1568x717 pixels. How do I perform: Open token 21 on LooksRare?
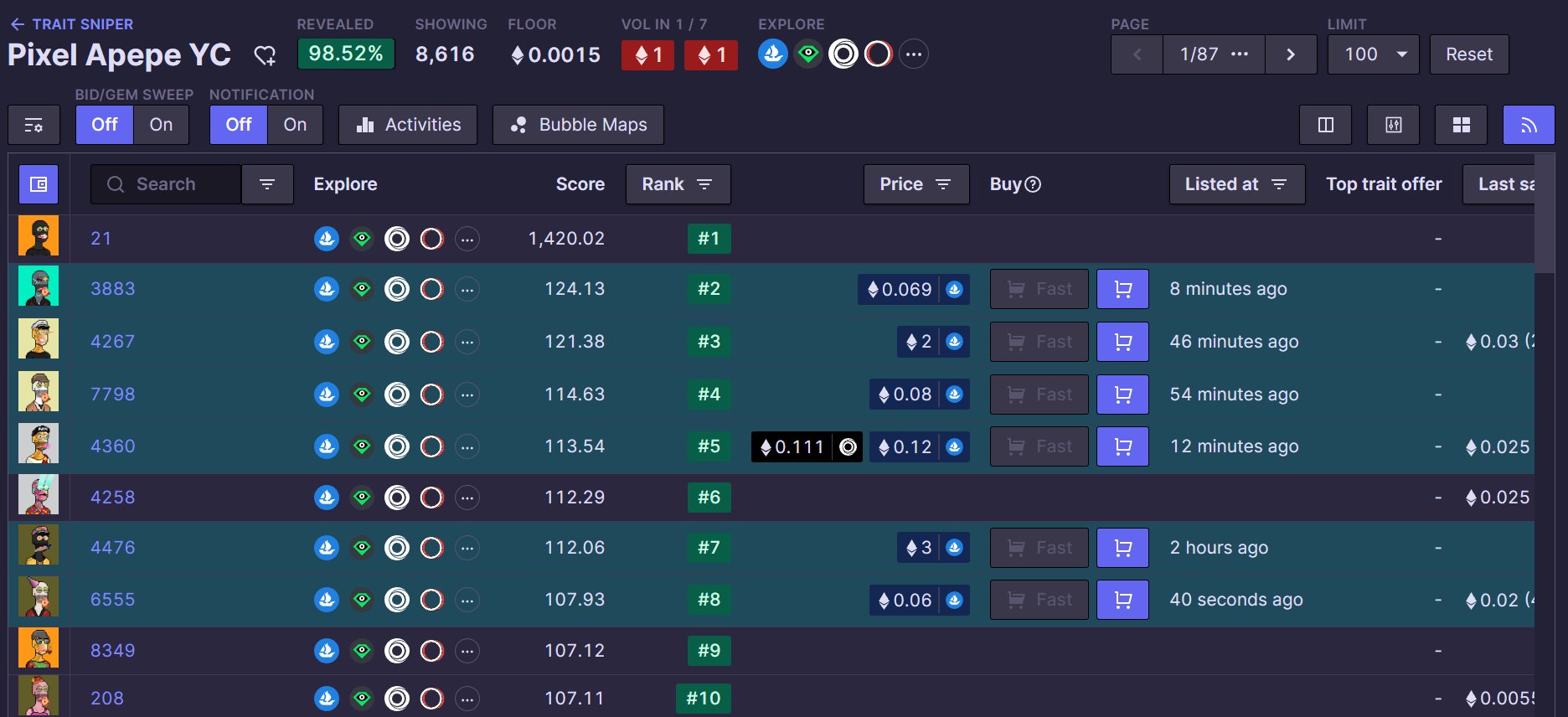click(x=362, y=239)
